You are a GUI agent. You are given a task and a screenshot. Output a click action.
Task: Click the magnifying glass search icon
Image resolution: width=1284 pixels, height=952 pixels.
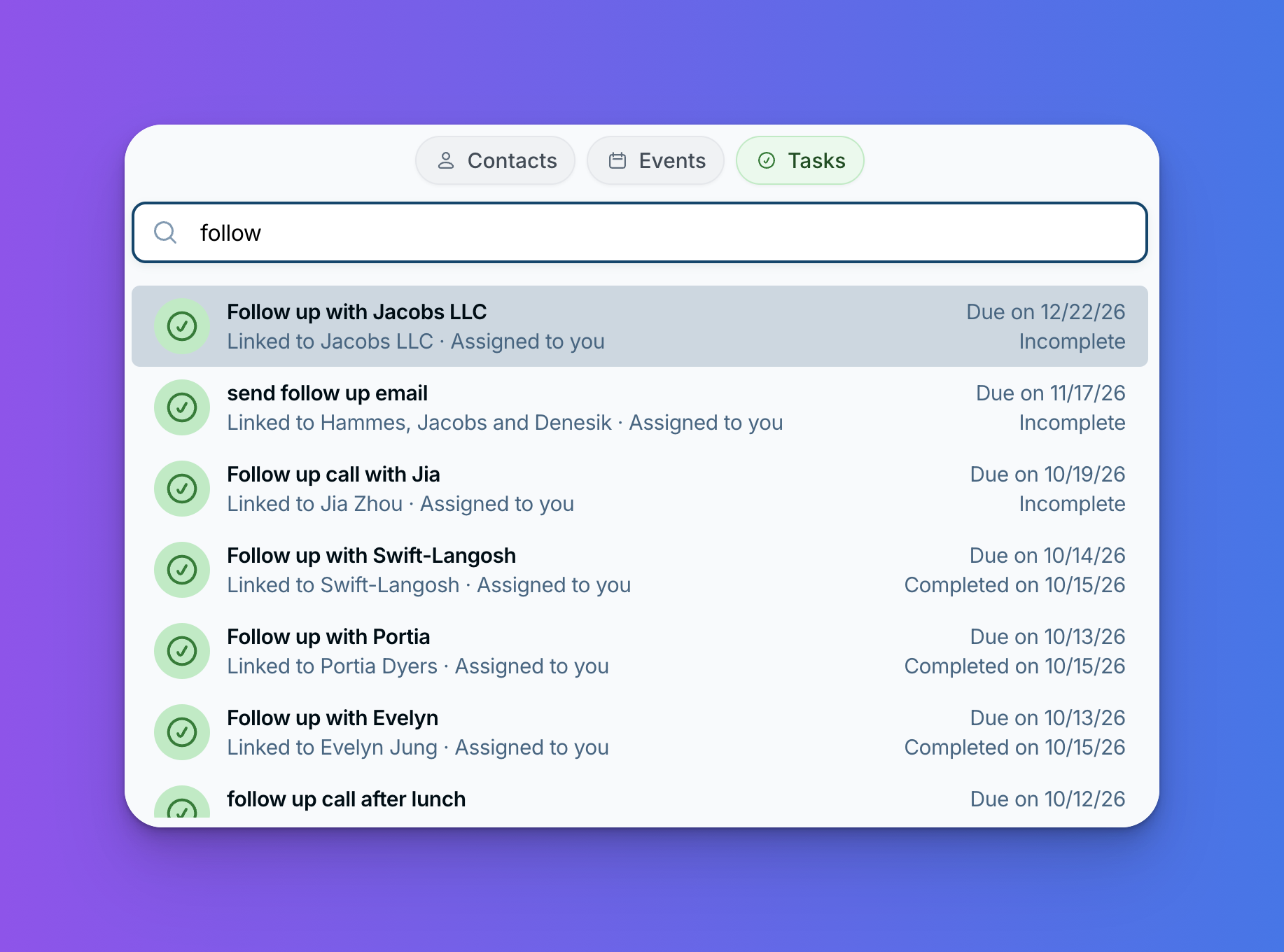click(165, 232)
